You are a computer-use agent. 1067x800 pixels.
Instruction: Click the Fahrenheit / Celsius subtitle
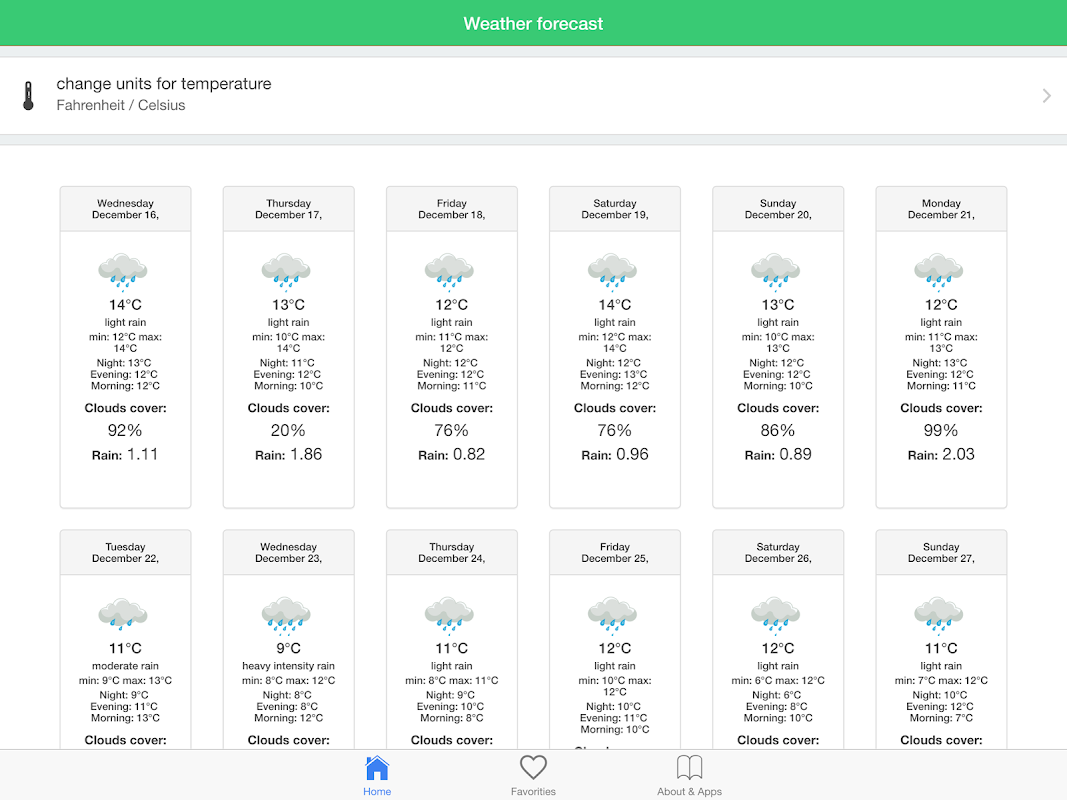[120, 105]
